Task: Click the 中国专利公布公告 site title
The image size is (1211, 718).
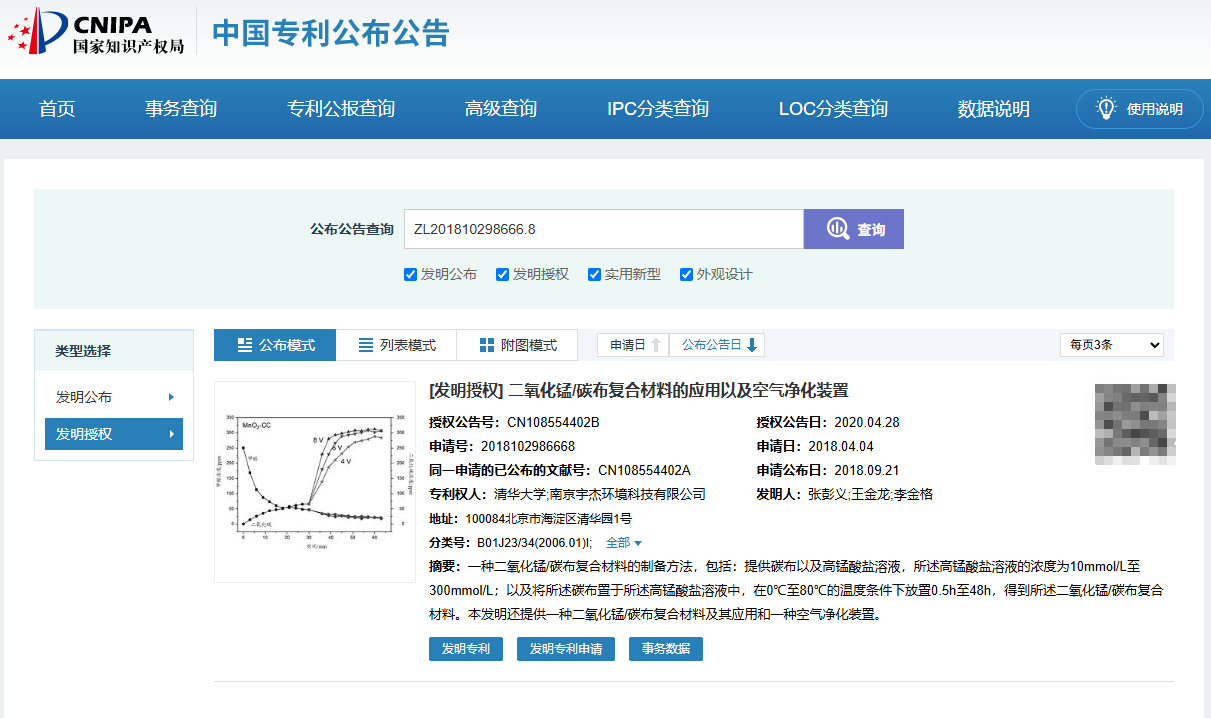Action: [331, 33]
